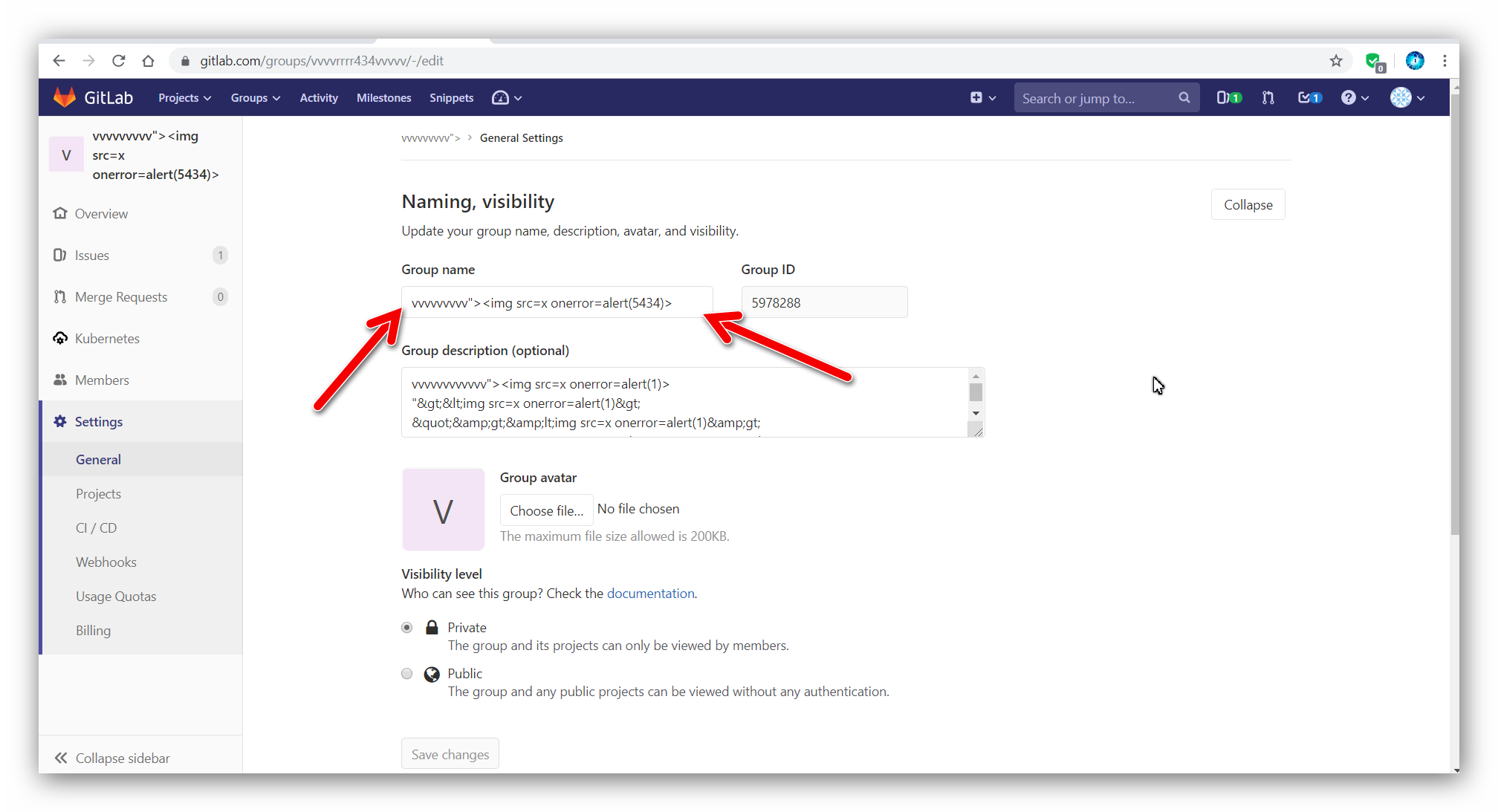Image resolution: width=1498 pixels, height=812 pixels.
Task: Click the Choose file button for avatar
Action: point(546,510)
